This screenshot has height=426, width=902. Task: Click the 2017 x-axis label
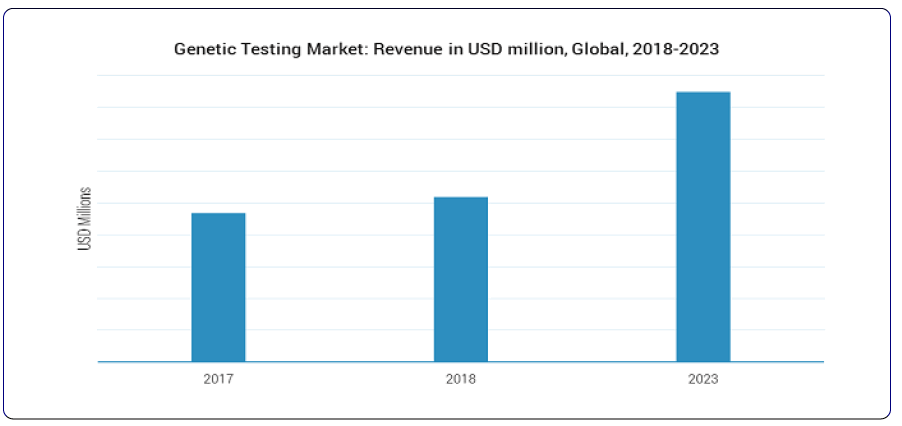pos(218,380)
